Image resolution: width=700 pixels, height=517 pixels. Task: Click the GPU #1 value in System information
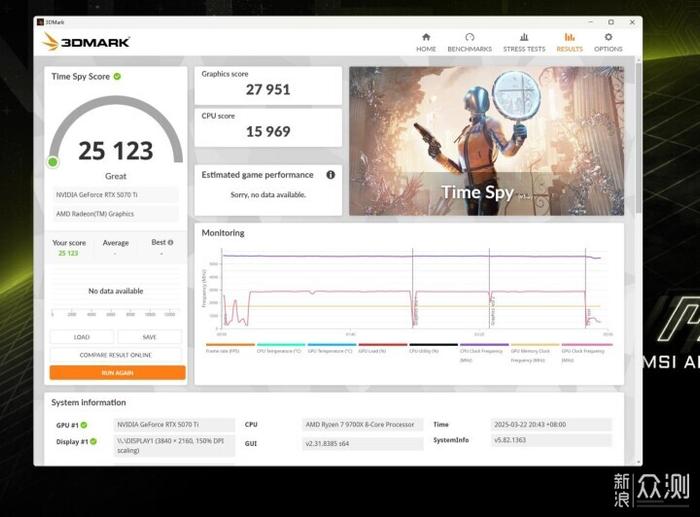click(x=175, y=425)
